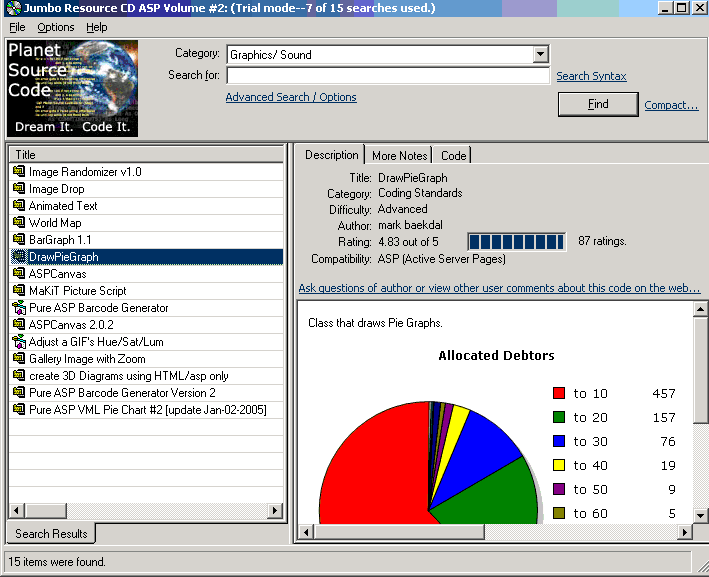Click the 'Class that draws Pie Graphs.' text
Image resolution: width=709 pixels, height=577 pixels.
coord(375,323)
